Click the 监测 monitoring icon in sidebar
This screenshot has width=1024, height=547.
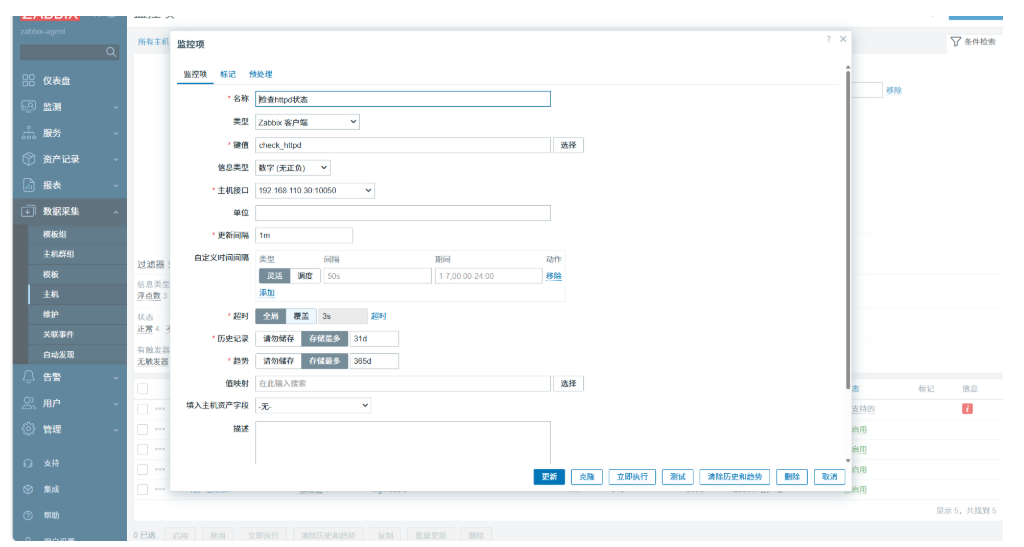click(x=29, y=106)
